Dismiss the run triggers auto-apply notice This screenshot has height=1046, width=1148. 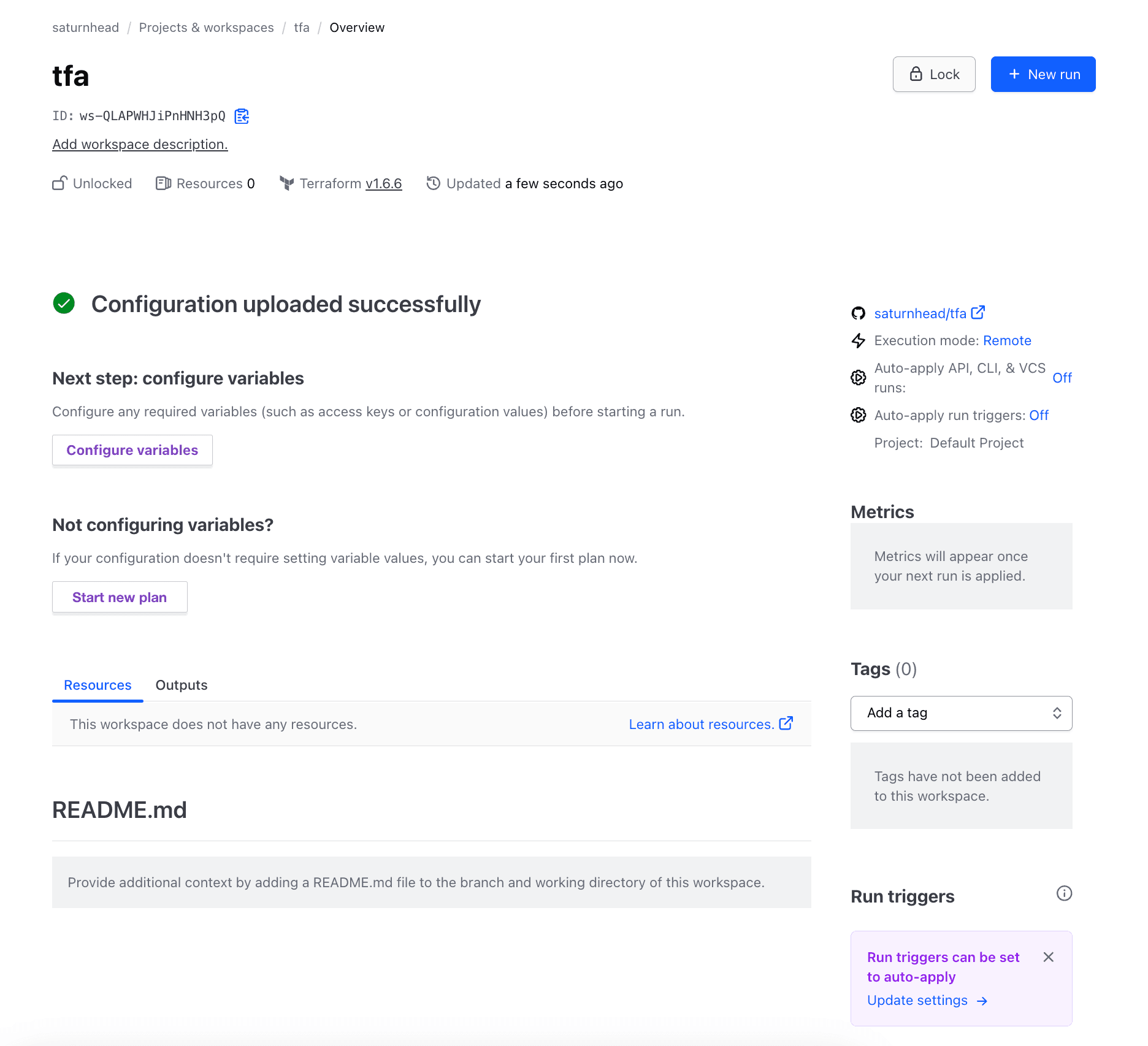click(x=1048, y=957)
